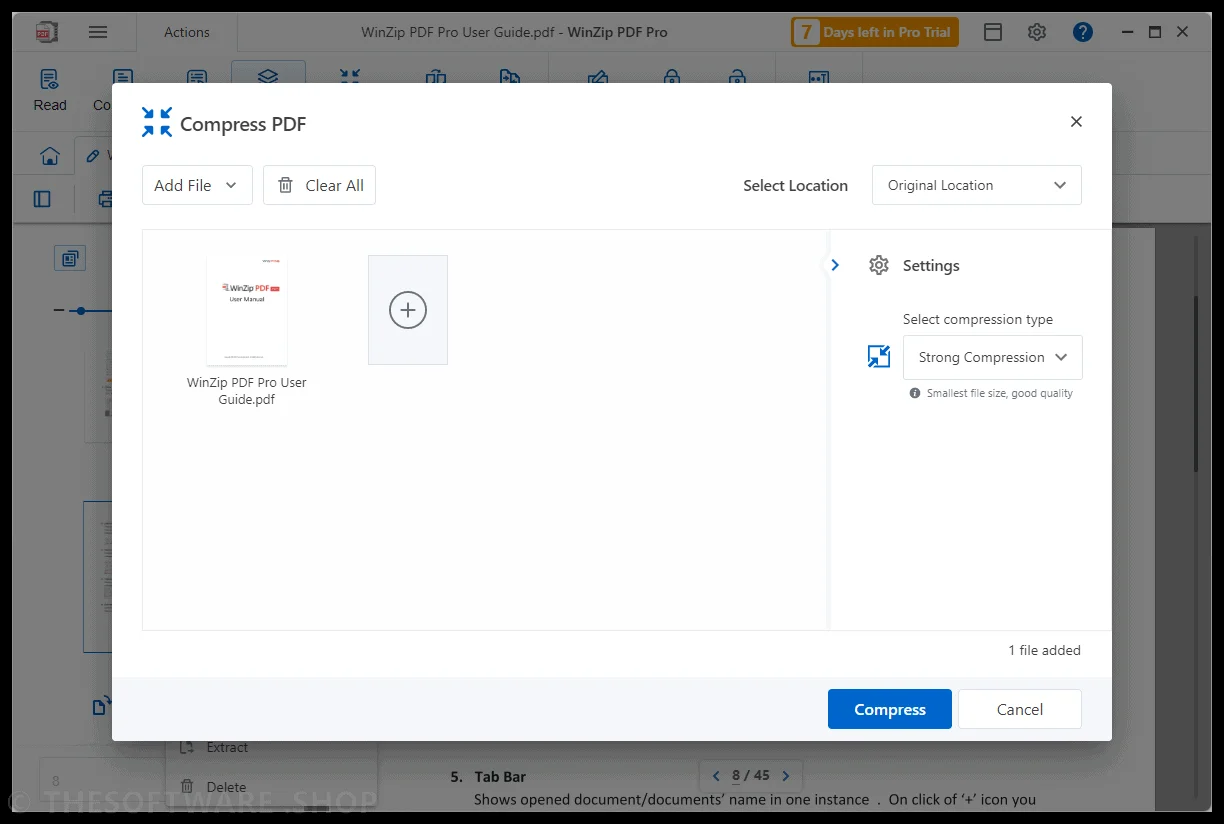The height and width of the screenshot is (824, 1224).
Task: Go to next page arrow in page navigator
Action: pos(786,775)
